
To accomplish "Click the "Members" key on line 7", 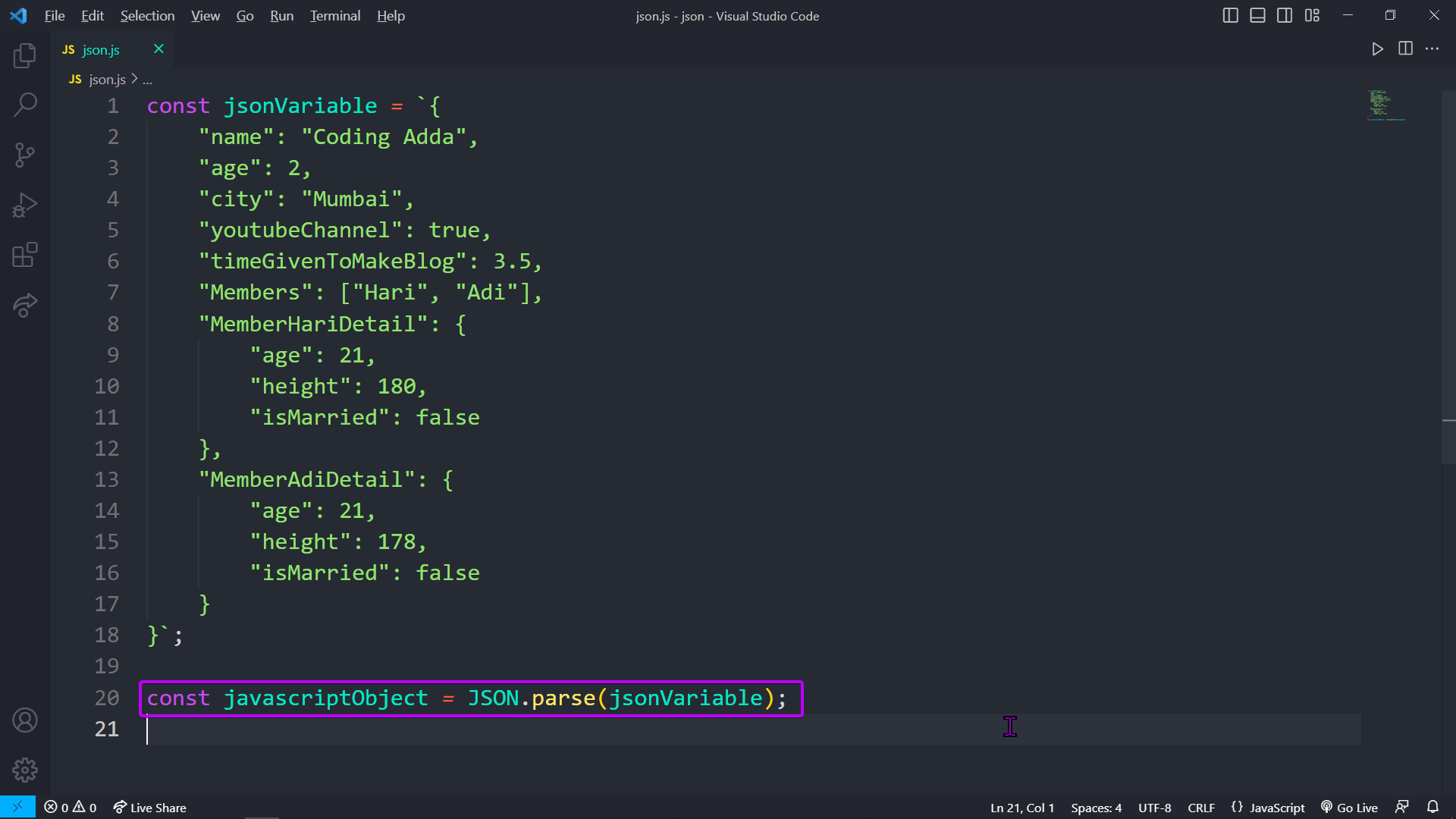I will pyautogui.click(x=255, y=292).
